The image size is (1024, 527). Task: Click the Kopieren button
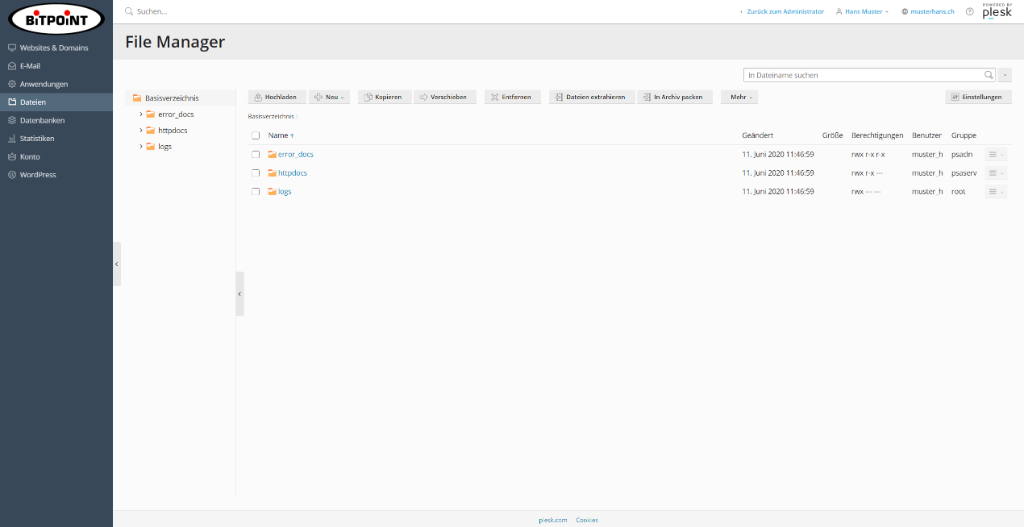pyautogui.click(x=385, y=97)
